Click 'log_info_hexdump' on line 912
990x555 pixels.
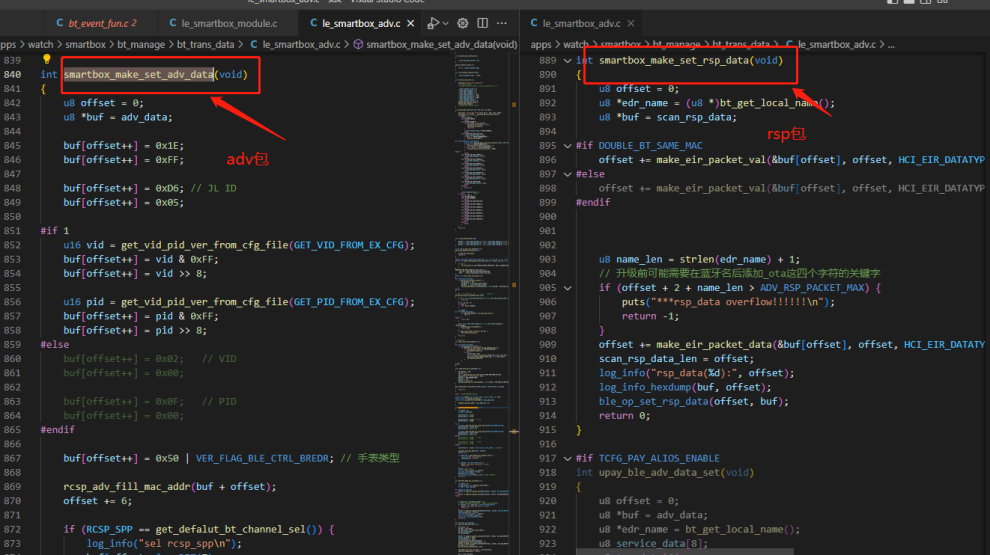pyautogui.click(x=645, y=387)
